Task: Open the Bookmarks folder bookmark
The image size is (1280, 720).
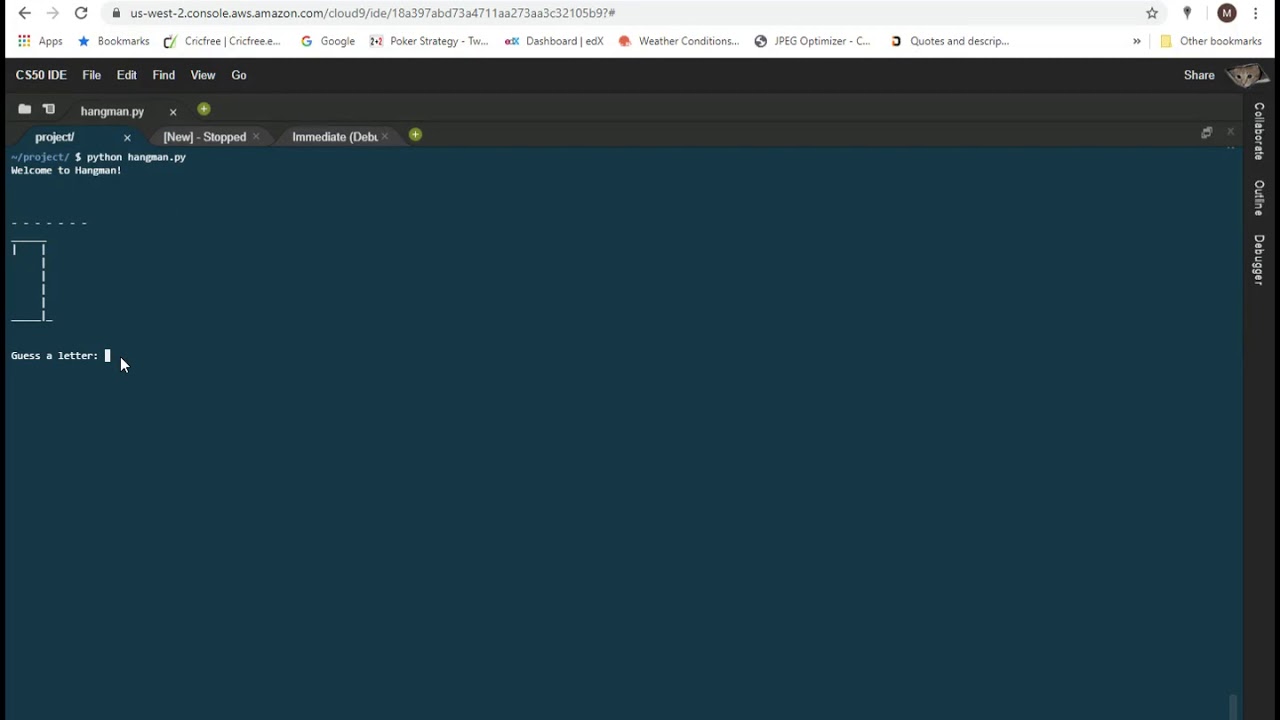Action: 113,41
